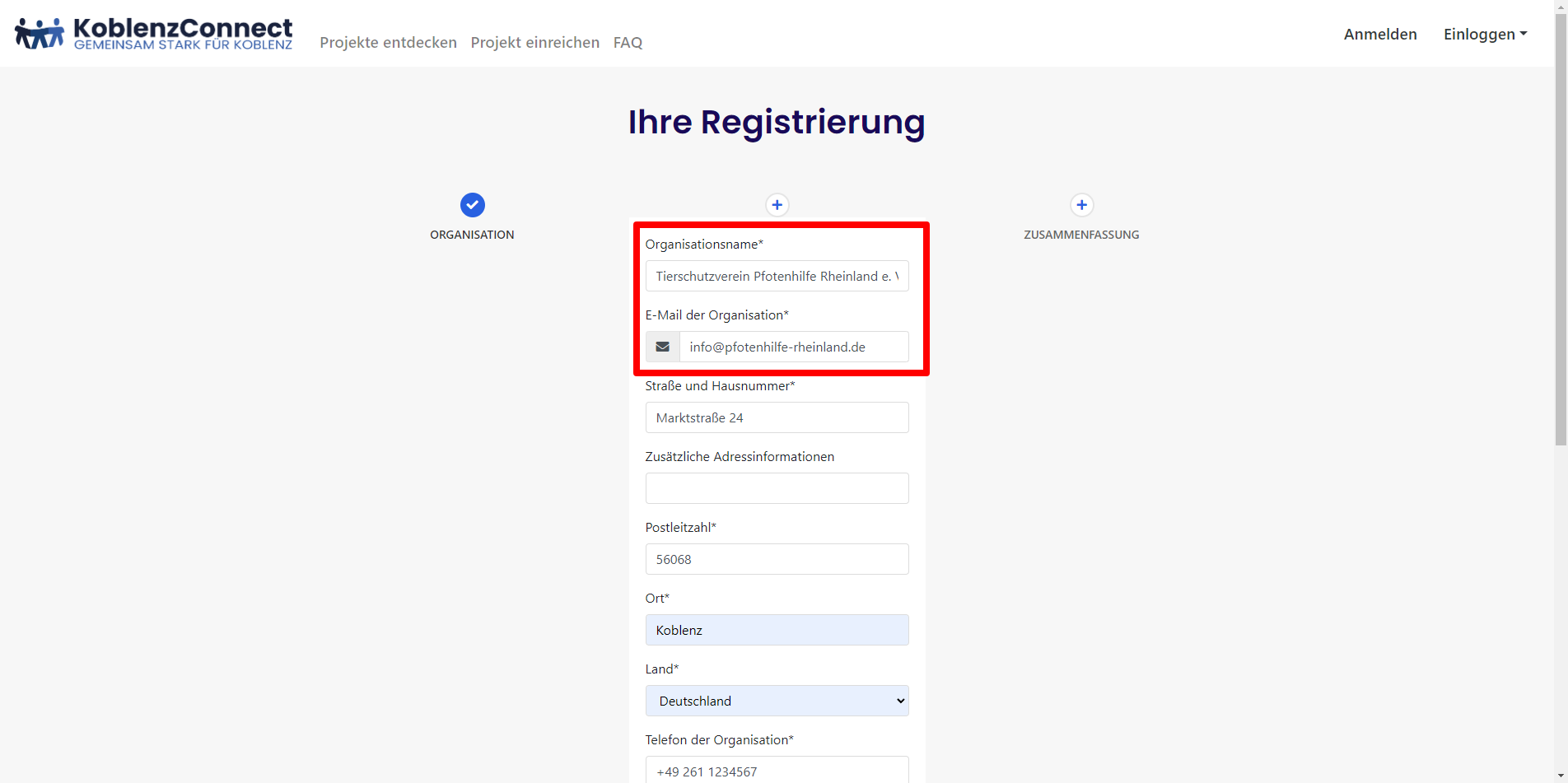1568x783 pixels.
Task: Expand the Einloggen dropdown menu
Action: 1485,34
